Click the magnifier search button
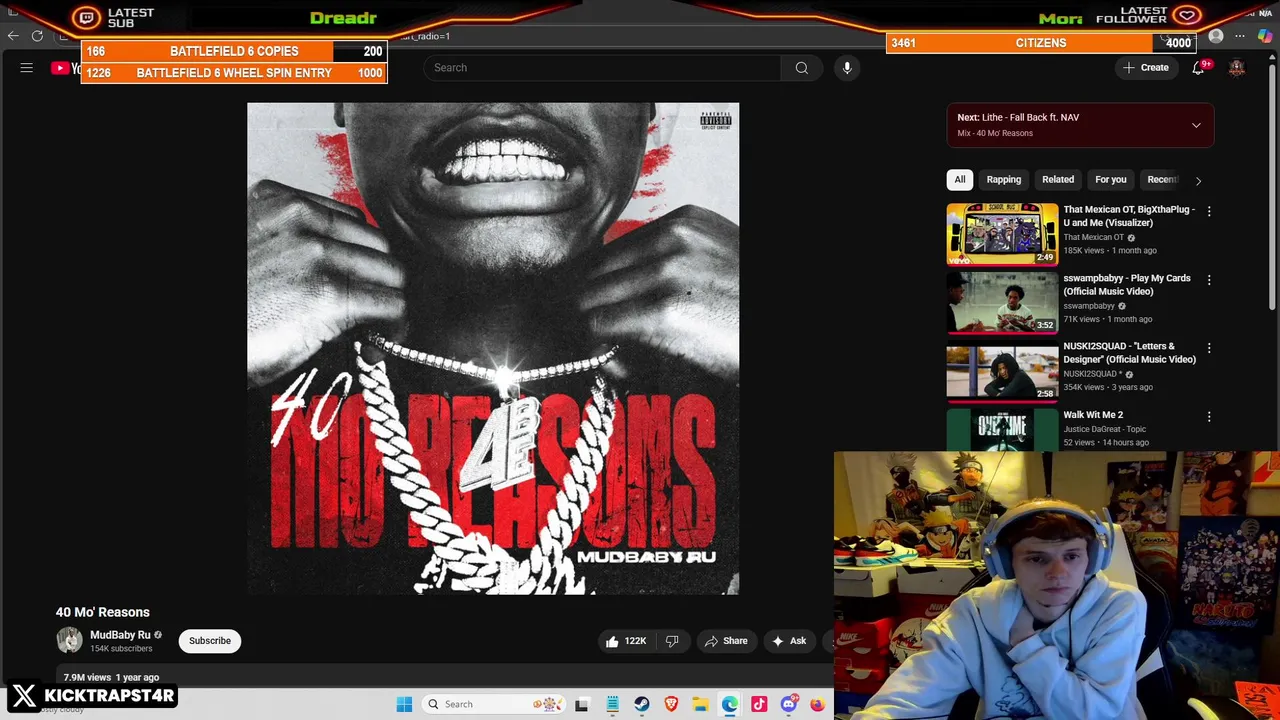This screenshot has height=720, width=1280. coord(802,68)
